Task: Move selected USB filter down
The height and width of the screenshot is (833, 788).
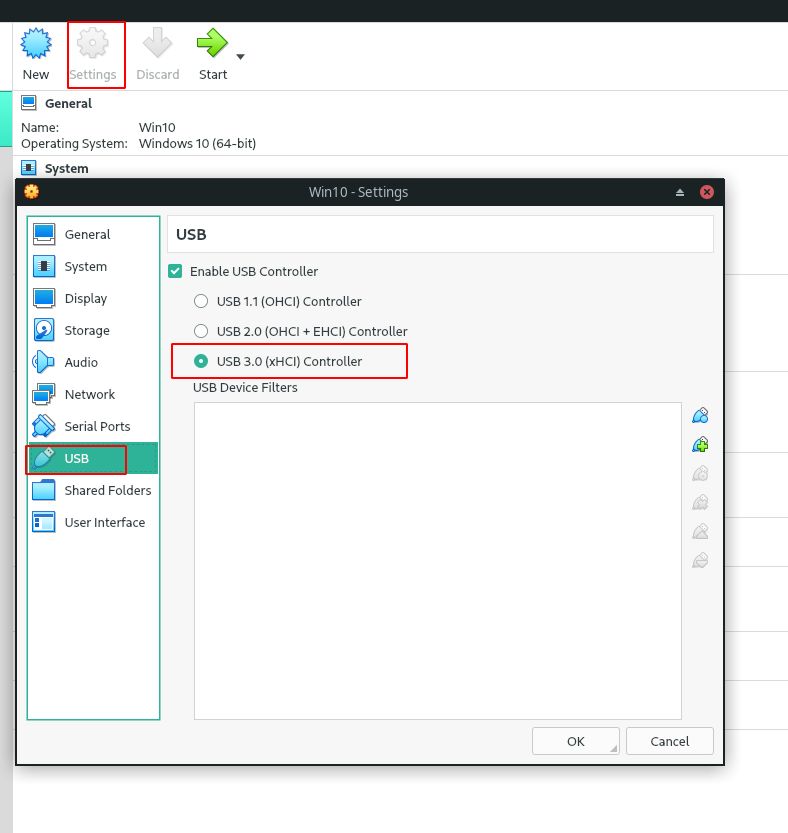Action: coord(700,560)
